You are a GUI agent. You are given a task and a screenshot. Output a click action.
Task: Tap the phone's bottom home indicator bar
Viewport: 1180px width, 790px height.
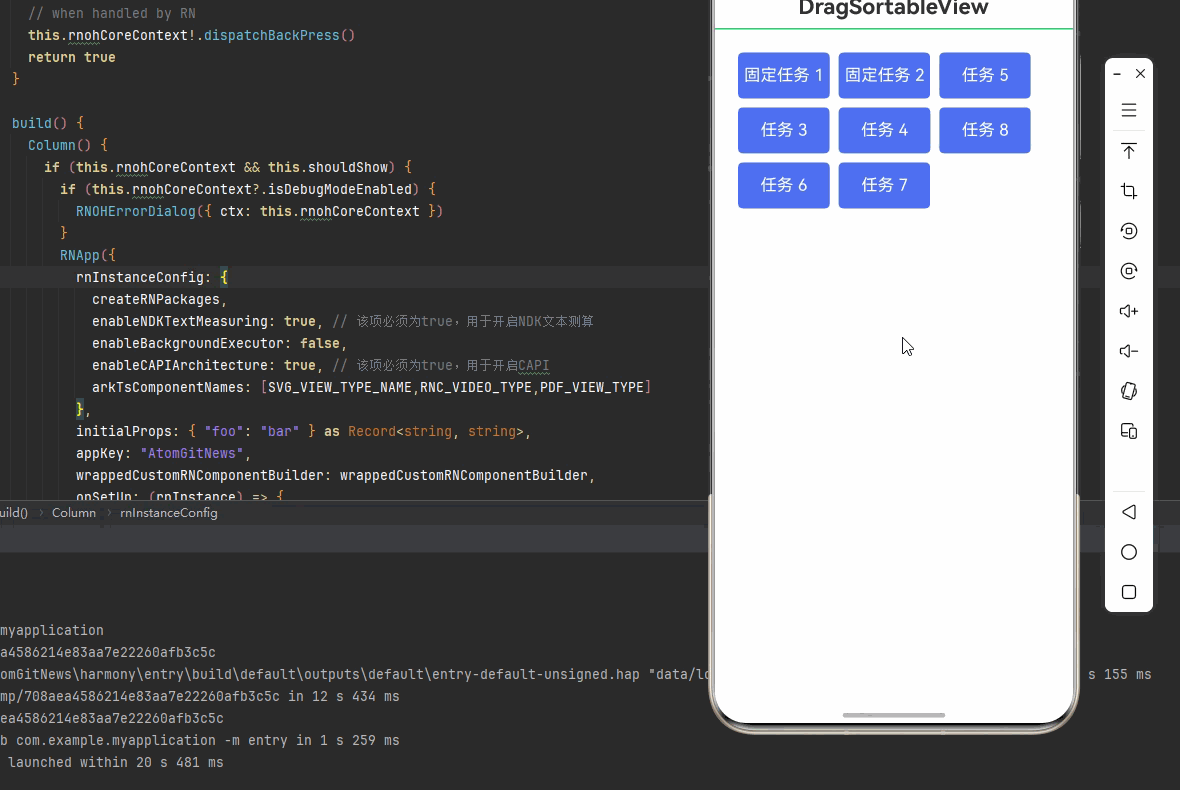(893, 715)
